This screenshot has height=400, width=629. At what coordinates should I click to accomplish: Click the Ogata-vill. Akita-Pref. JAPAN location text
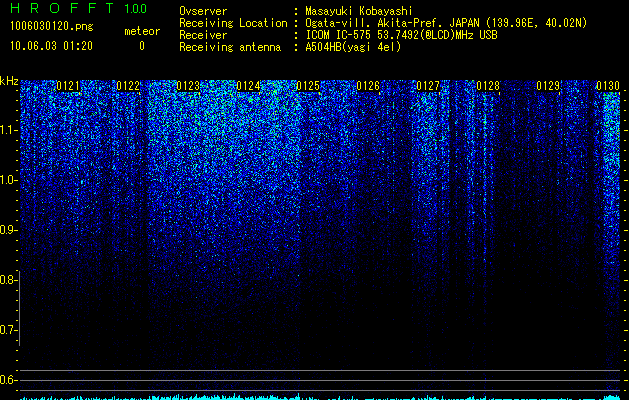[x=446, y=23]
